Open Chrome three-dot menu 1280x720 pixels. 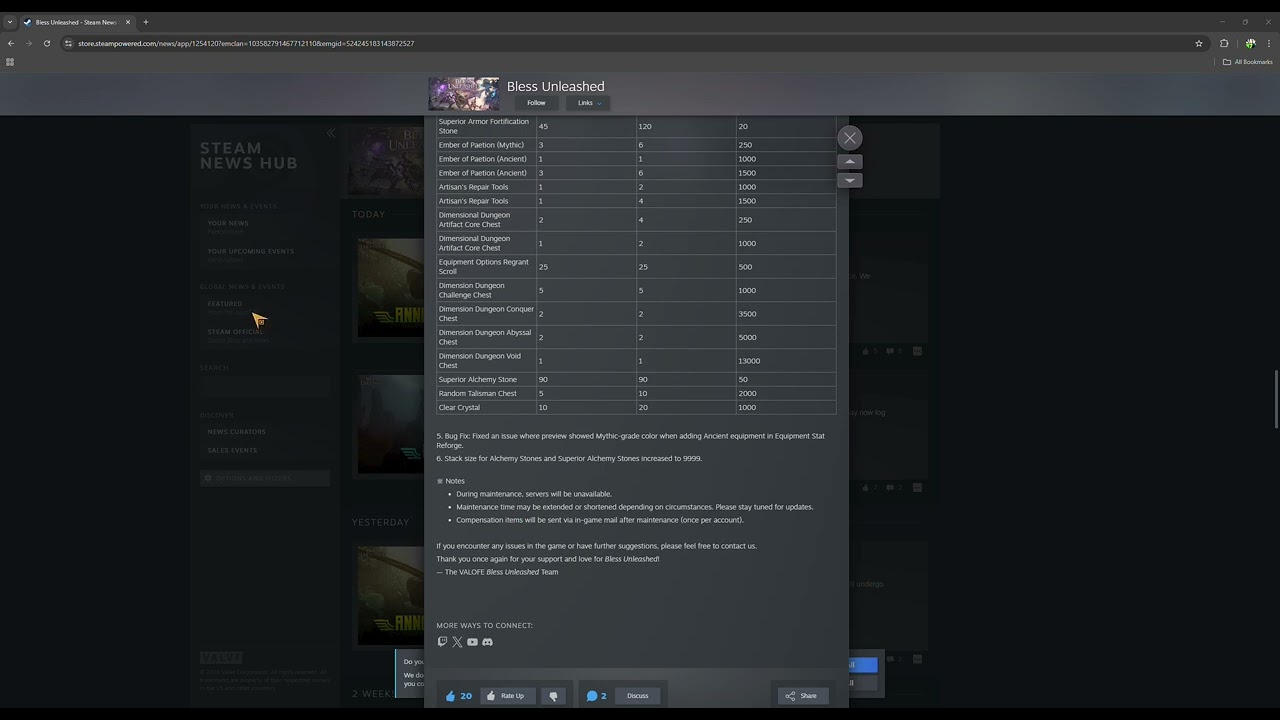point(1270,43)
